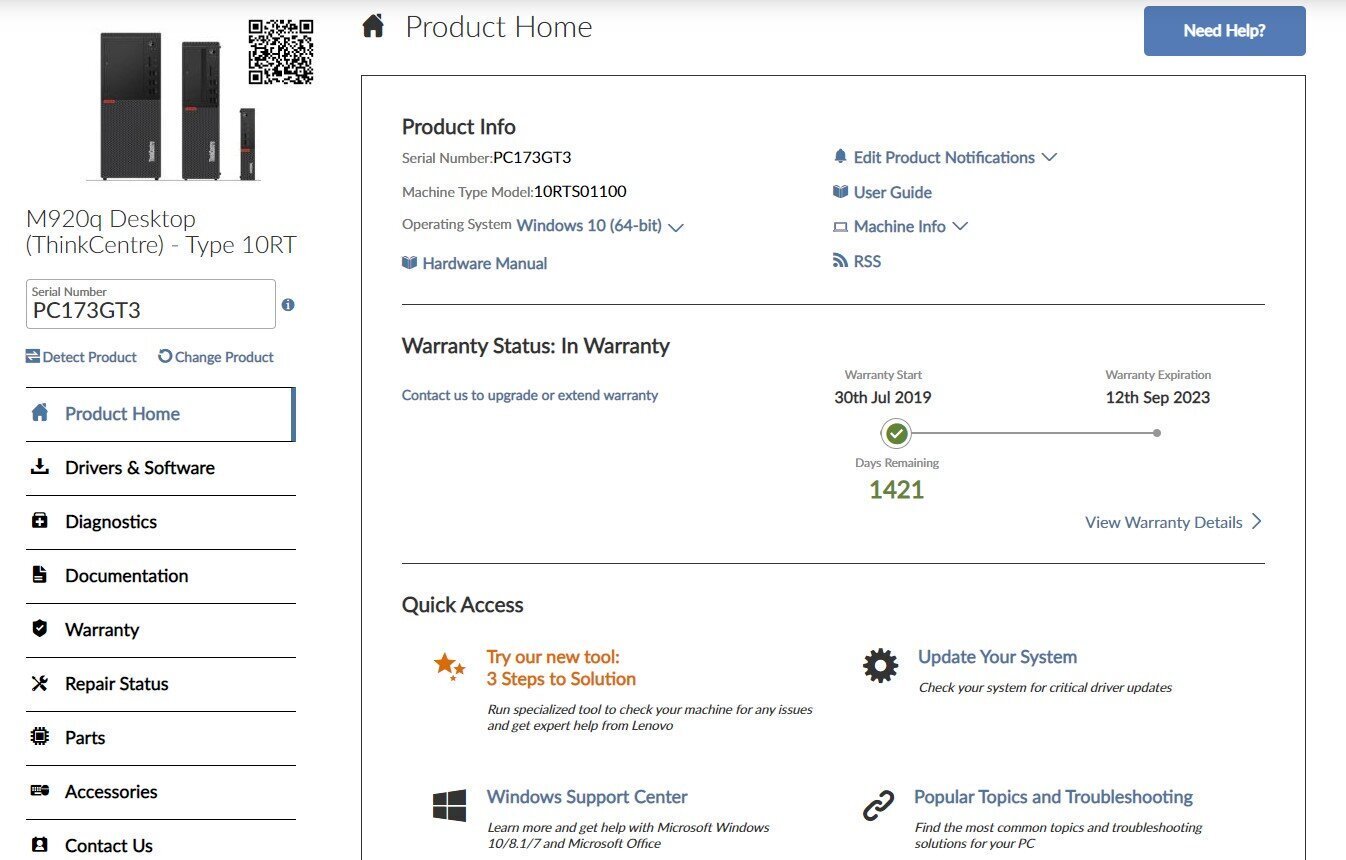The height and width of the screenshot is (860, 1346).
Task: Click the Edit Product Notifications link text
Action: [944, 157]
